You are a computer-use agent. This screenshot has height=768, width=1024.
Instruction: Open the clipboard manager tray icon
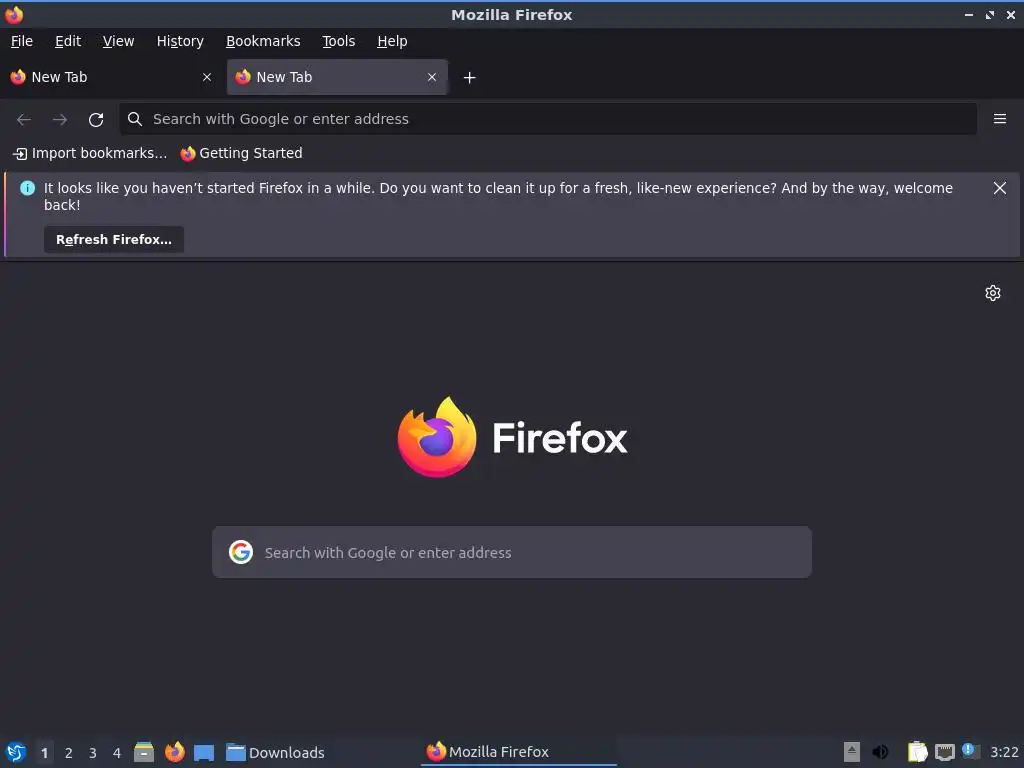[x=918, y=752]
